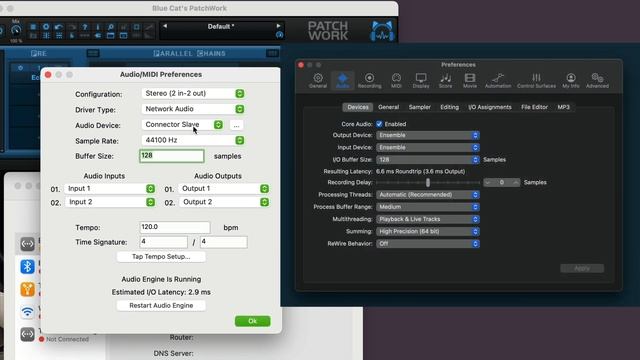Select orange Thunderbolt Bridge icon in Network list

pos(27,289)
